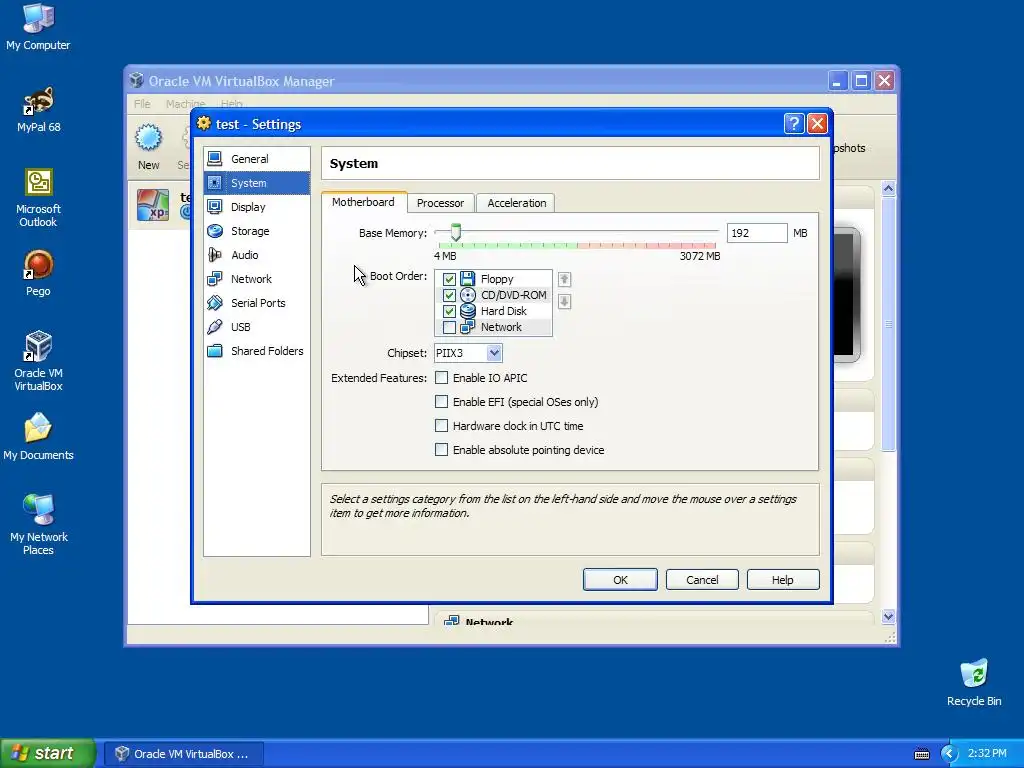Click the 2:32 PM taskbar clock

987,754
